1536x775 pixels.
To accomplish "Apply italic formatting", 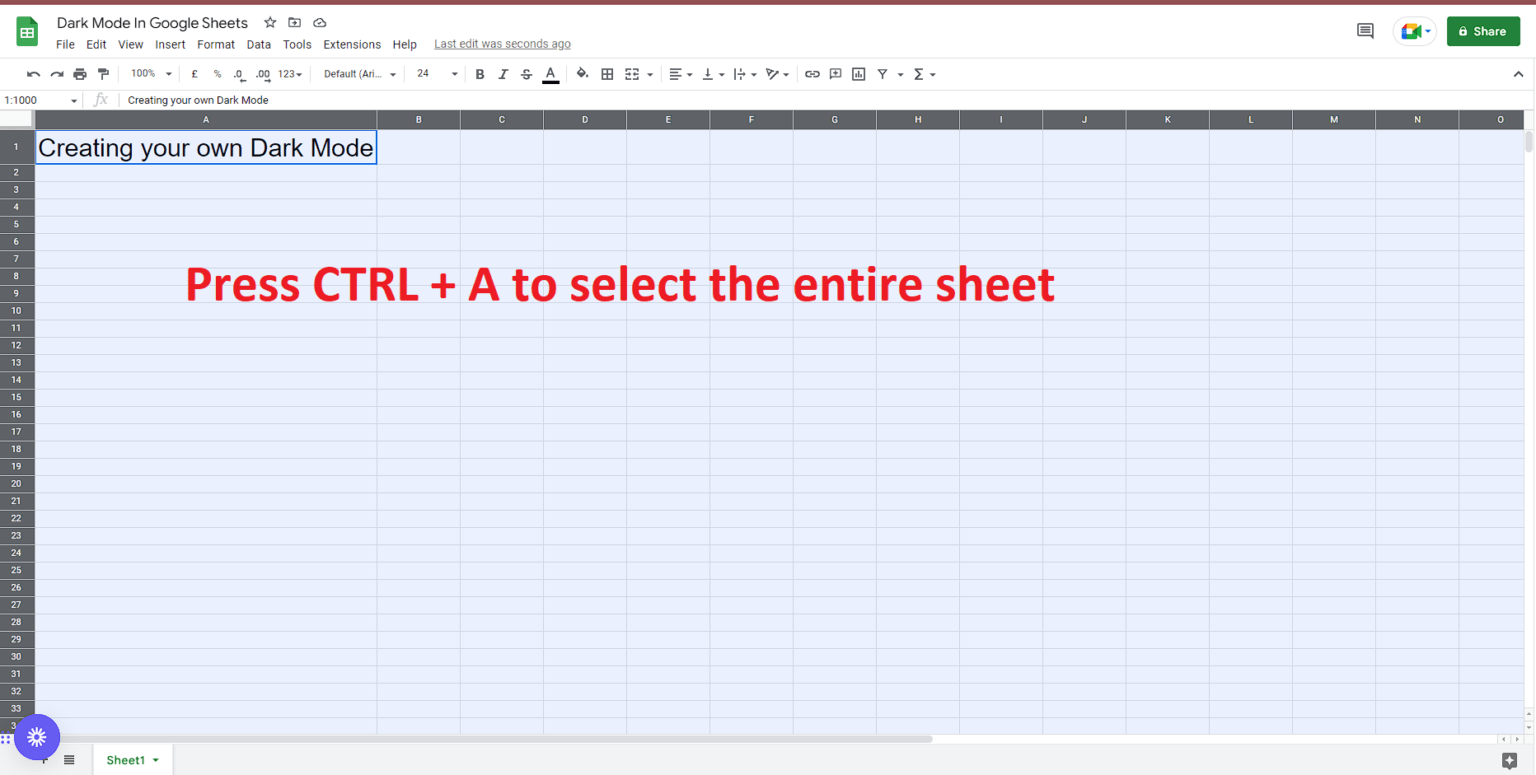I will (503, 74).
